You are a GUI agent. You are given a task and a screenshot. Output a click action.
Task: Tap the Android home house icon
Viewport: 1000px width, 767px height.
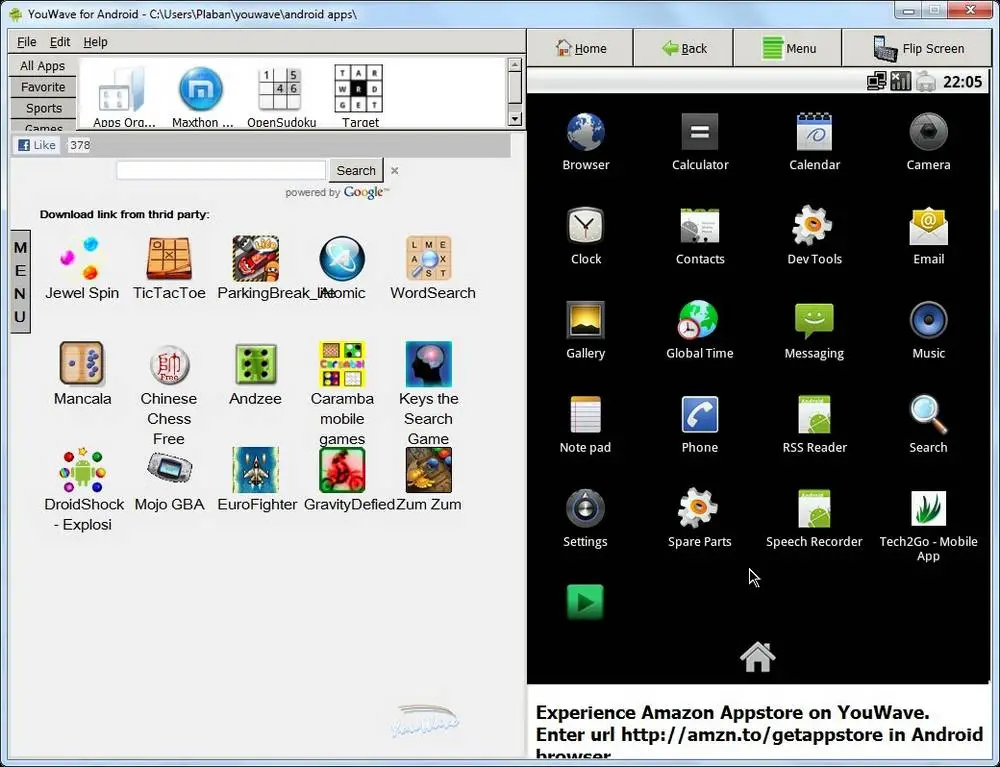click(758, 657)
